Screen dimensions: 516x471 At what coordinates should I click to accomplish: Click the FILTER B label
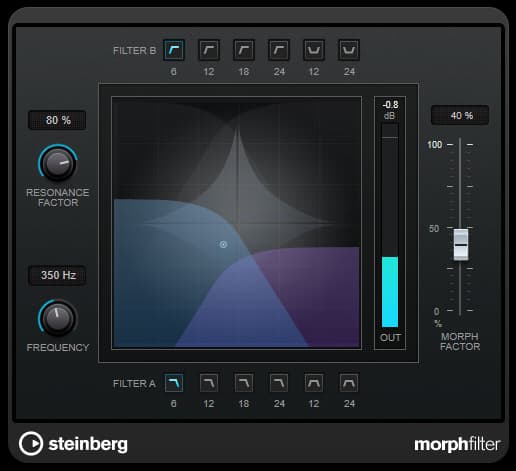(134, 51)
